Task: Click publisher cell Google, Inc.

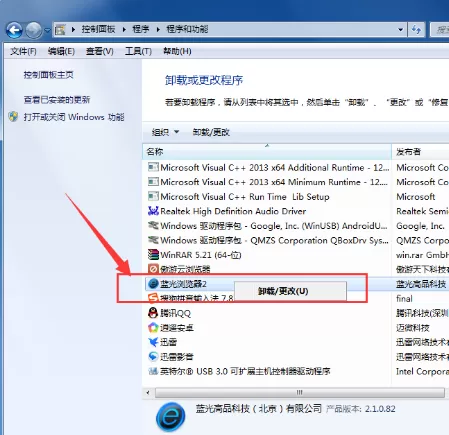Action: [420, 226]
